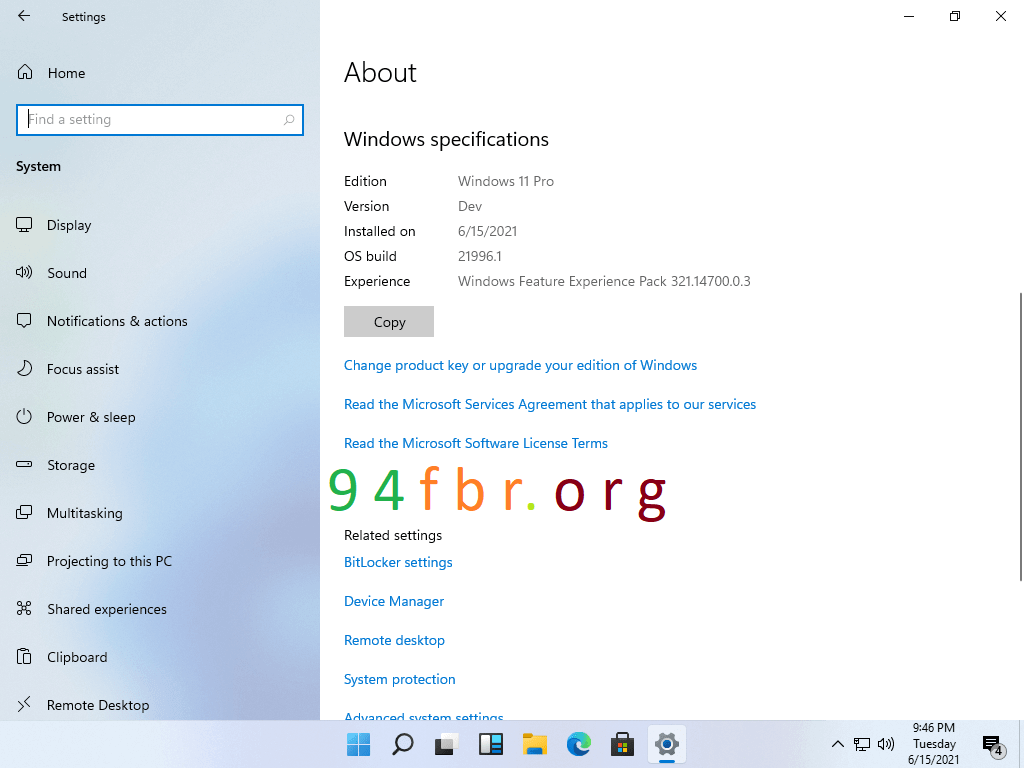Open Shared experiences page
Viewport: 1024px width, 768px height.
pyautogui.click(x=106, y=609)
